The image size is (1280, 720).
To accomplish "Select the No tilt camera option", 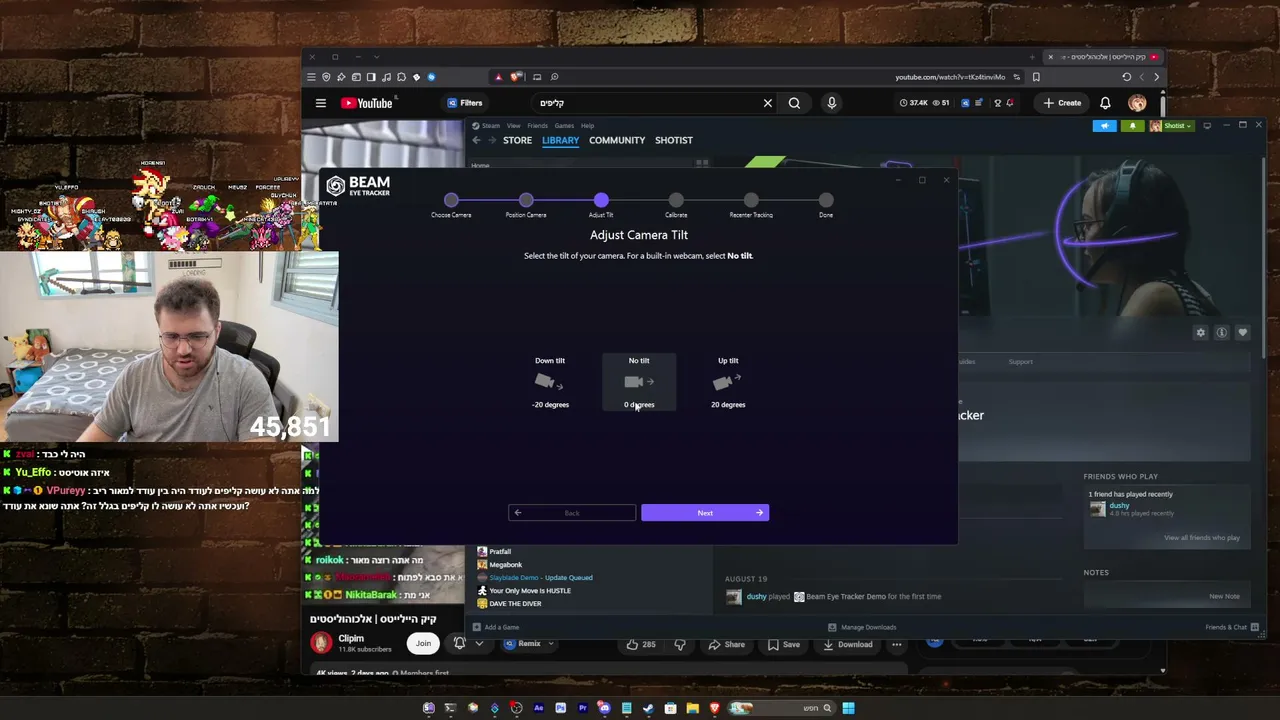I will pos(639,382).
